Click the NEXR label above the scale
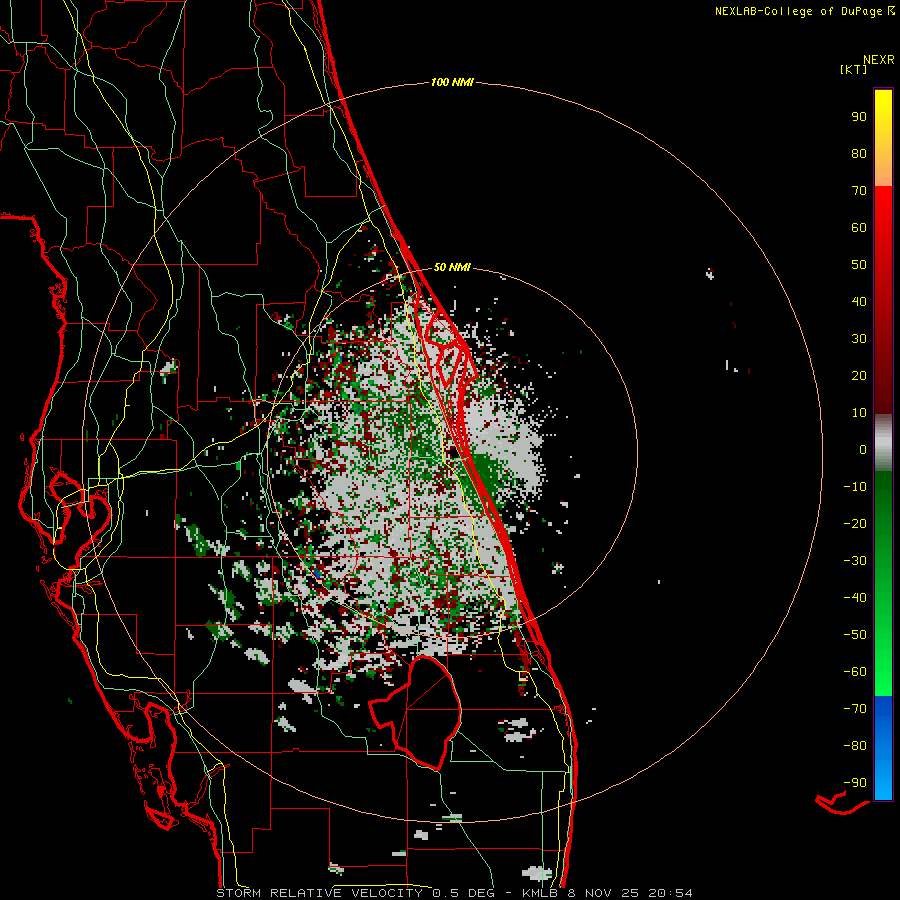This screenshot has height=900, width=900. tap(879, 60)
